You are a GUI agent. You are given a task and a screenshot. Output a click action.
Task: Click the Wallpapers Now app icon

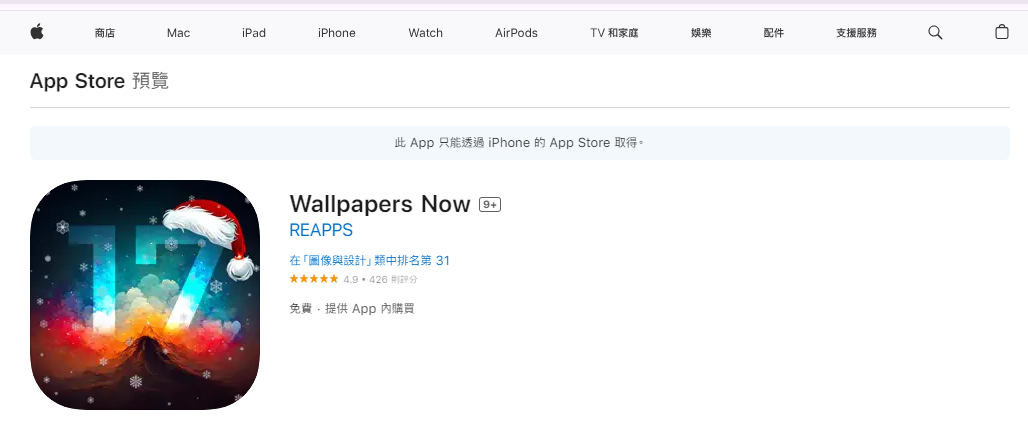pos(145,295)
